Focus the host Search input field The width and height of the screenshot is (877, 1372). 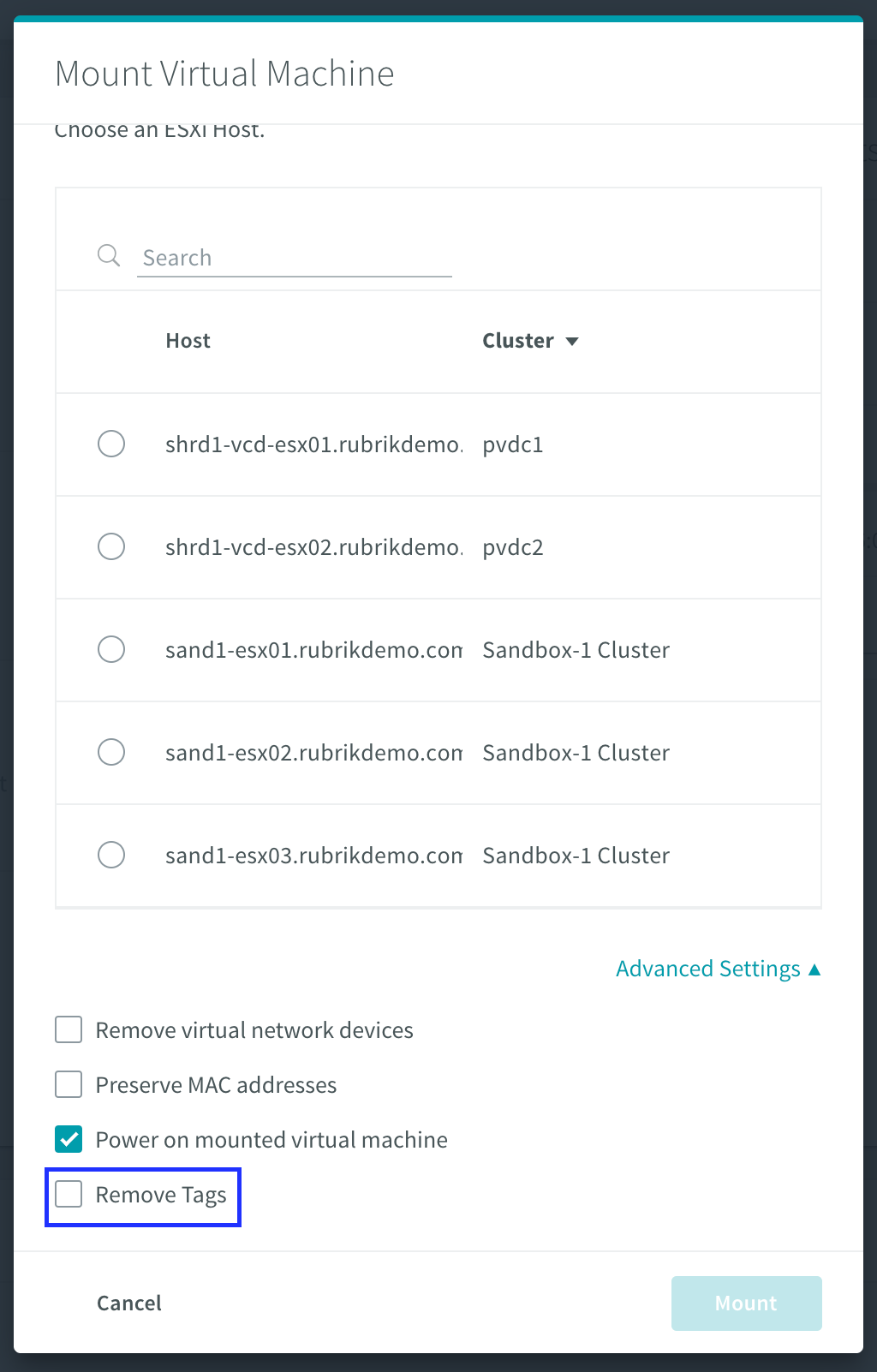coord(295,258)
